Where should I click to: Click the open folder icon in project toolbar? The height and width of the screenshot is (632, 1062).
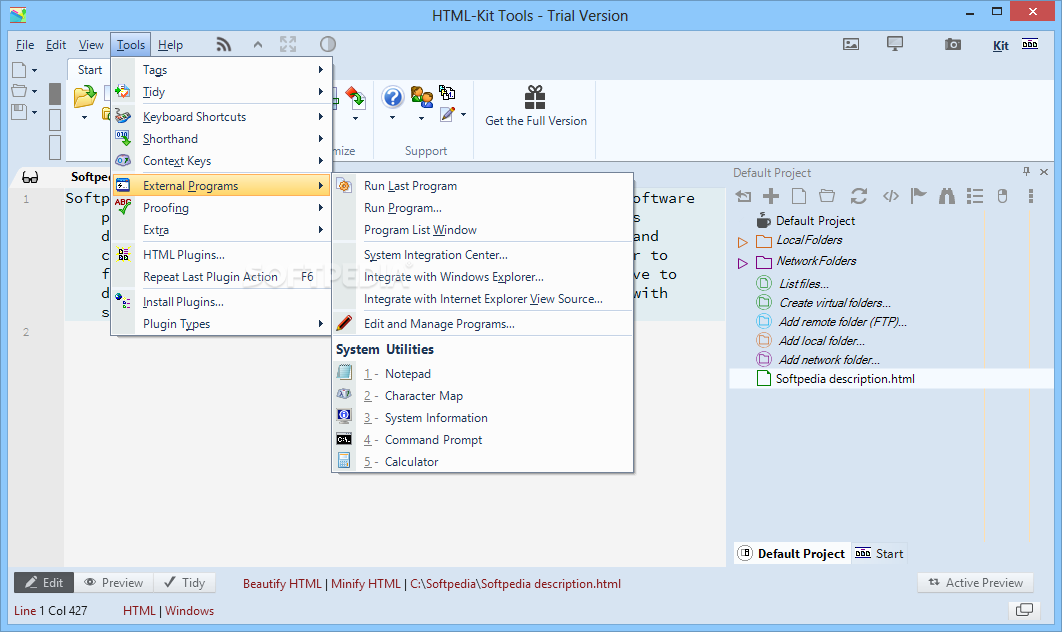click(827, 196)
